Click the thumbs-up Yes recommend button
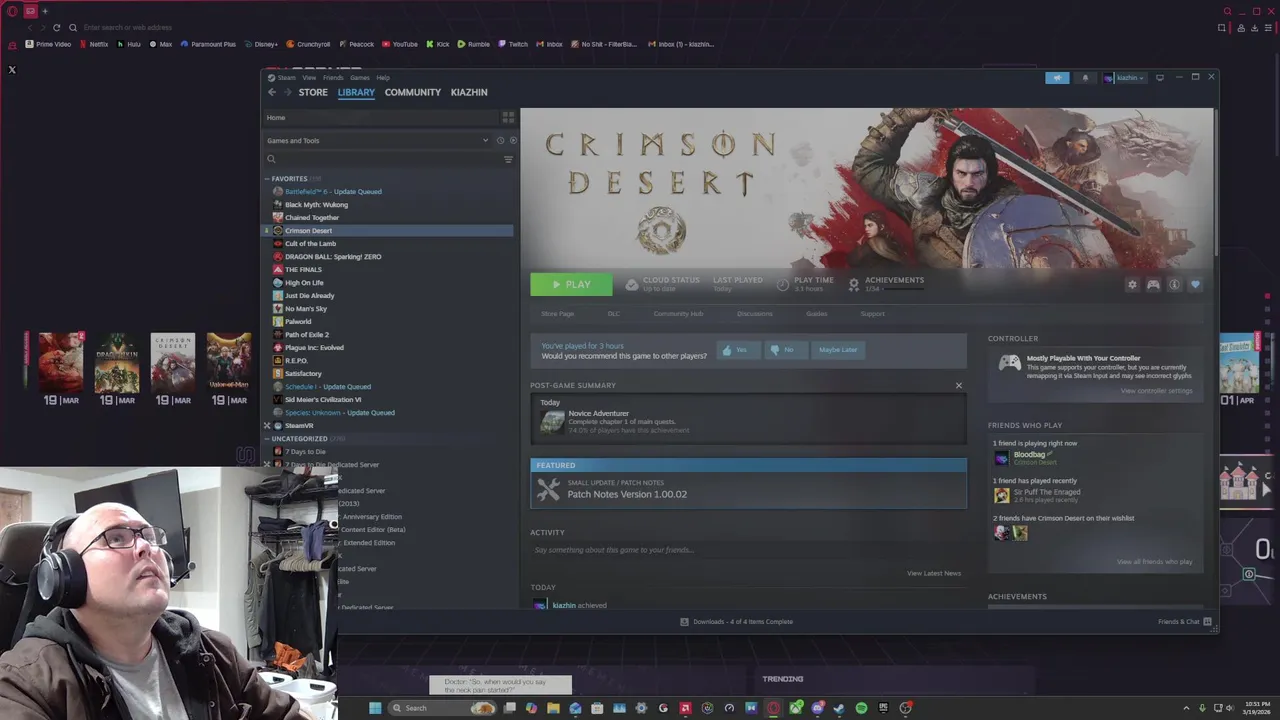 tap(738, 350)
